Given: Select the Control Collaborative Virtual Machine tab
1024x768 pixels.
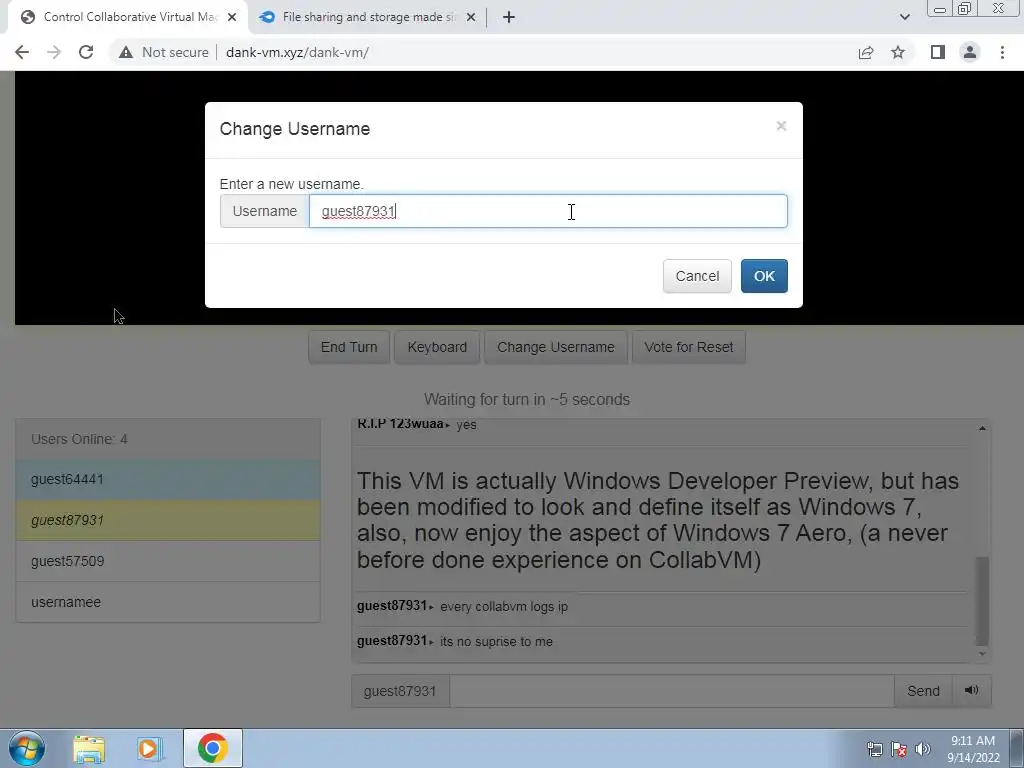Looking at the screenshot, I should (127, 17).
